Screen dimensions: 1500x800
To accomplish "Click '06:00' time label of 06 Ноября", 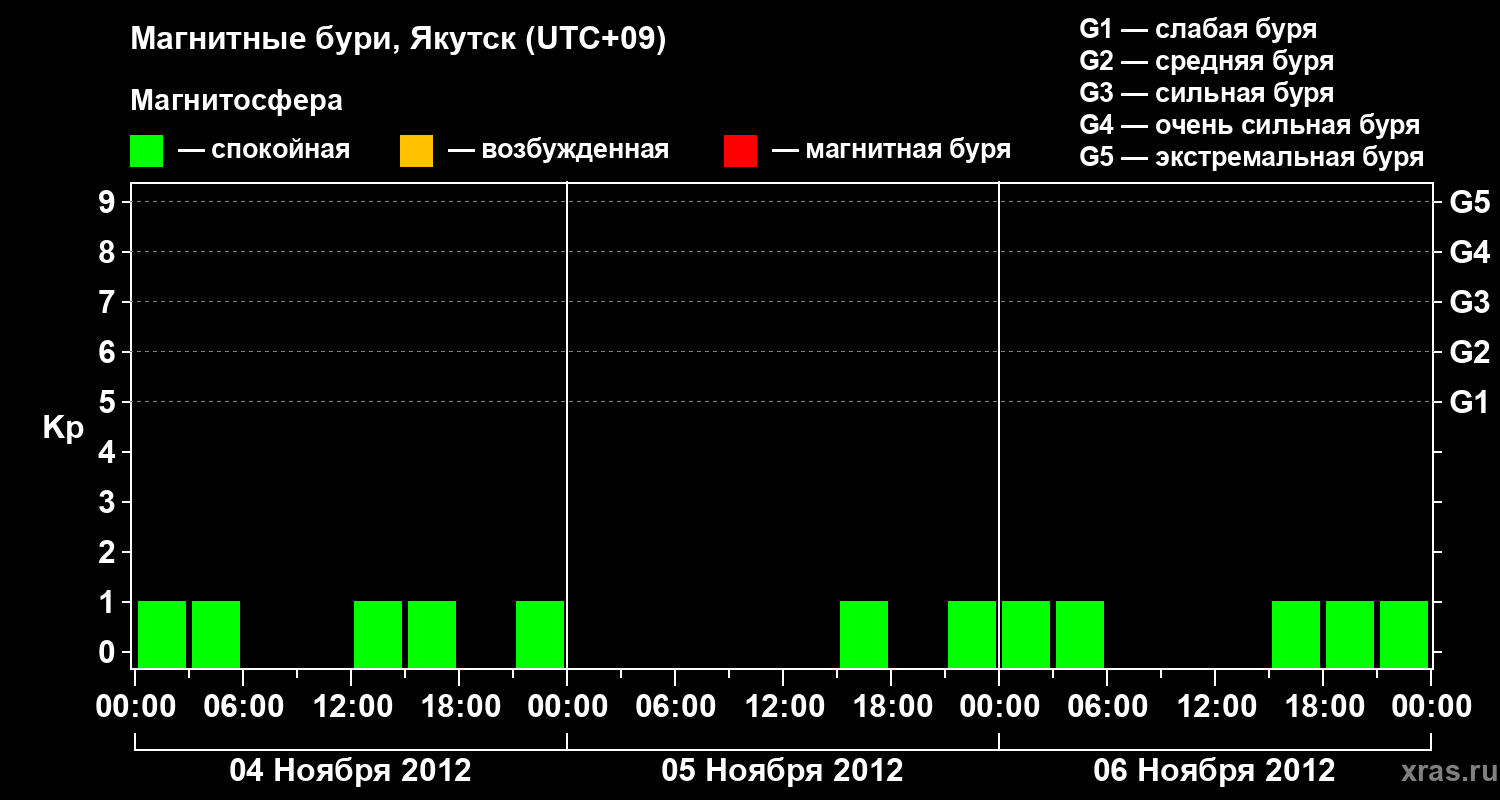I will point(1107,707).
